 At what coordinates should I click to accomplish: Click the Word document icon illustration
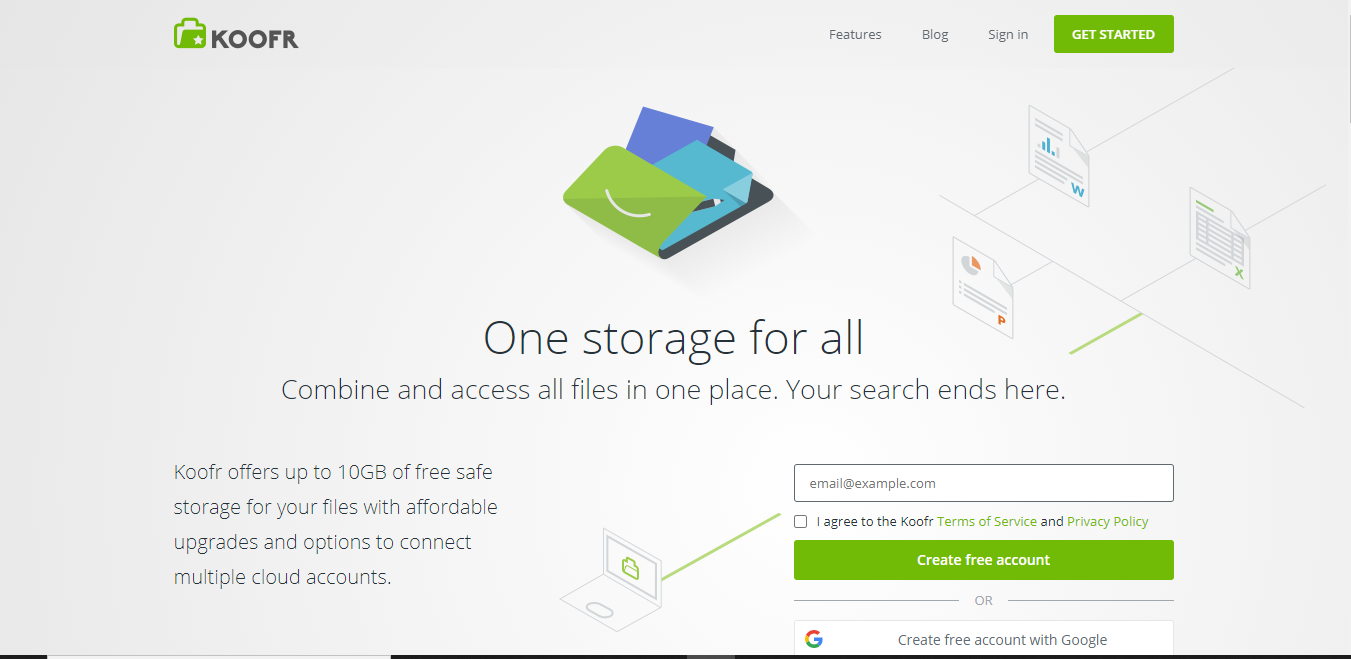point(1058,156)
